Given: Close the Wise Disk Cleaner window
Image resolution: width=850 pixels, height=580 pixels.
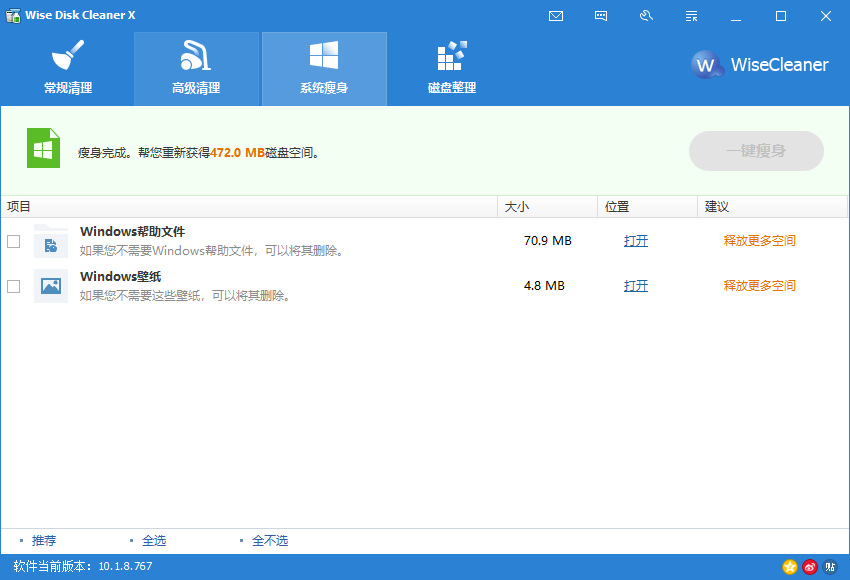Looking at the screenshot, I should pos(826,16).
